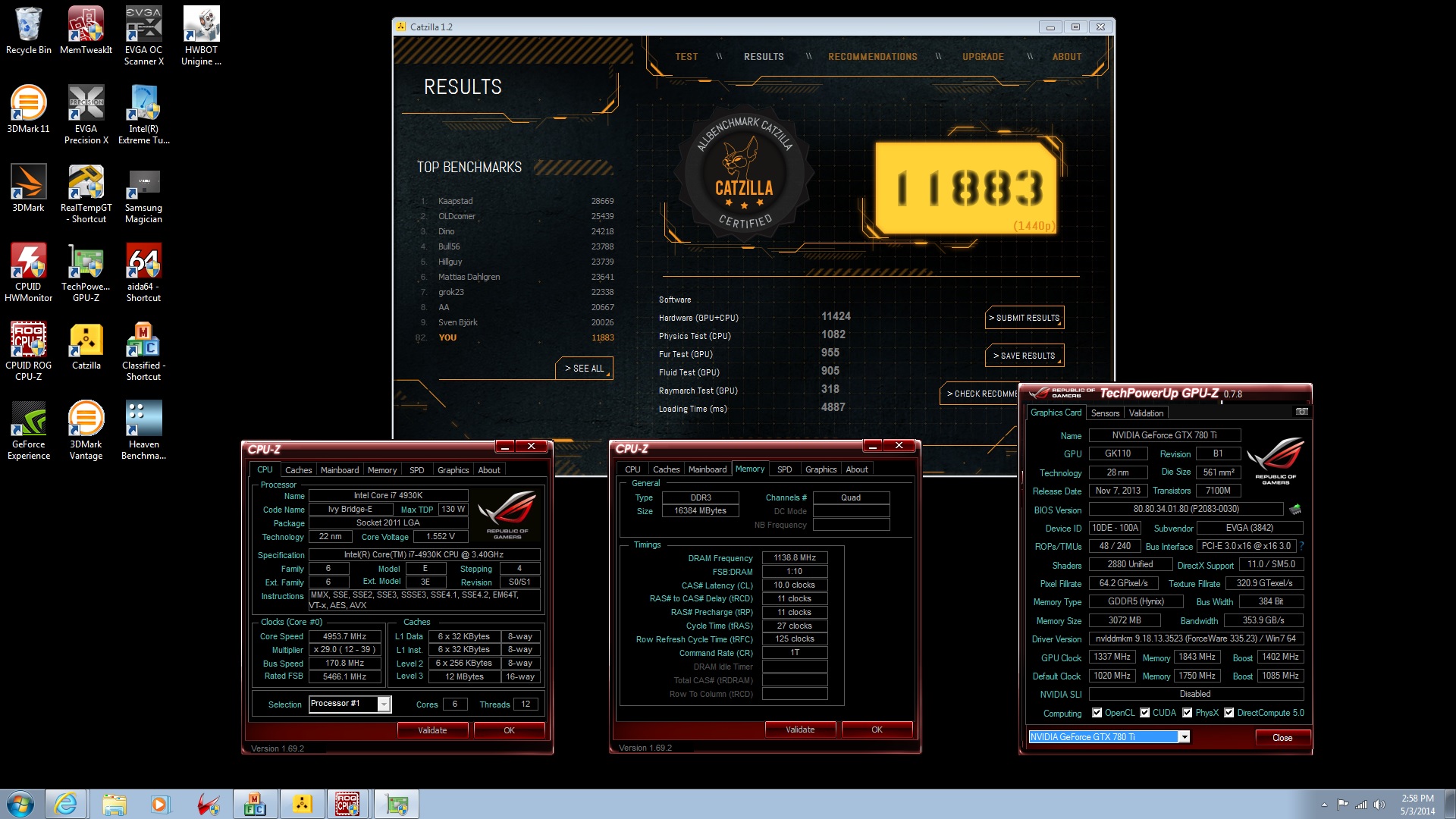
Task: Open SPD tab in right CPU-Z window
Action: click(784, 469)
